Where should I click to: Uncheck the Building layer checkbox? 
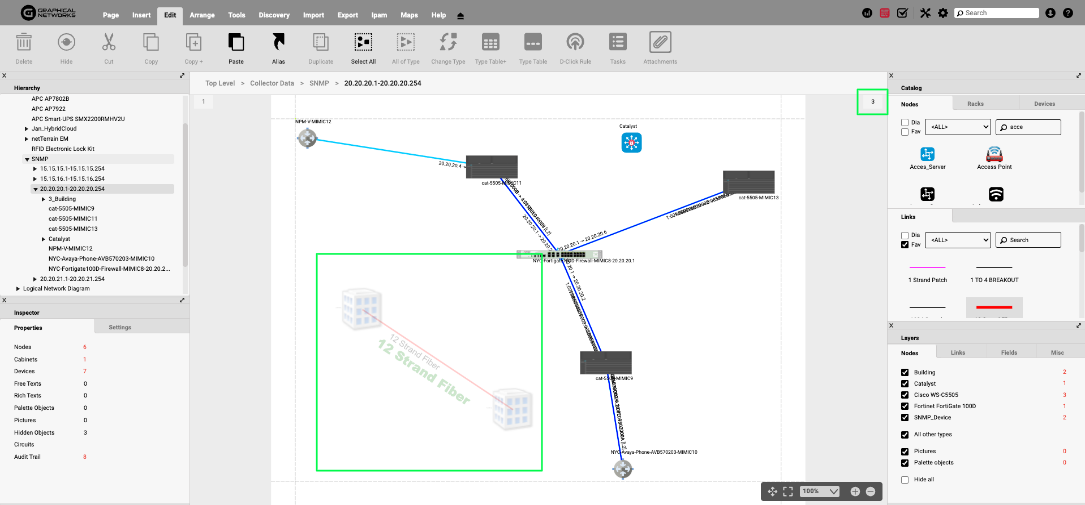(905, 372)
